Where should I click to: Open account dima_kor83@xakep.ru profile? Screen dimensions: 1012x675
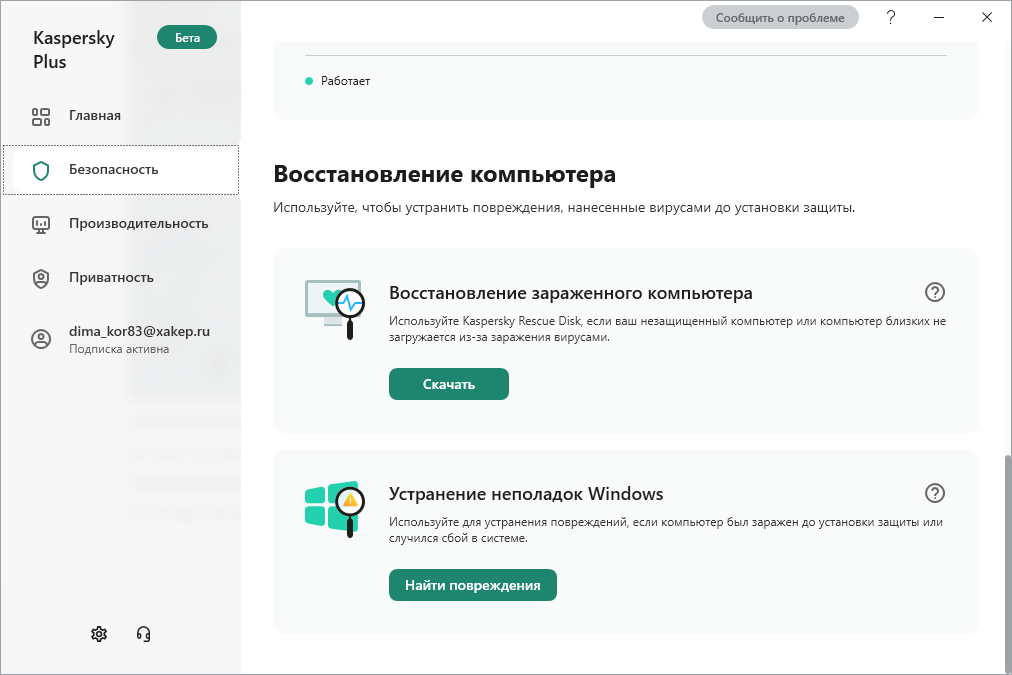pyautogui.click(x=121, y=339)
